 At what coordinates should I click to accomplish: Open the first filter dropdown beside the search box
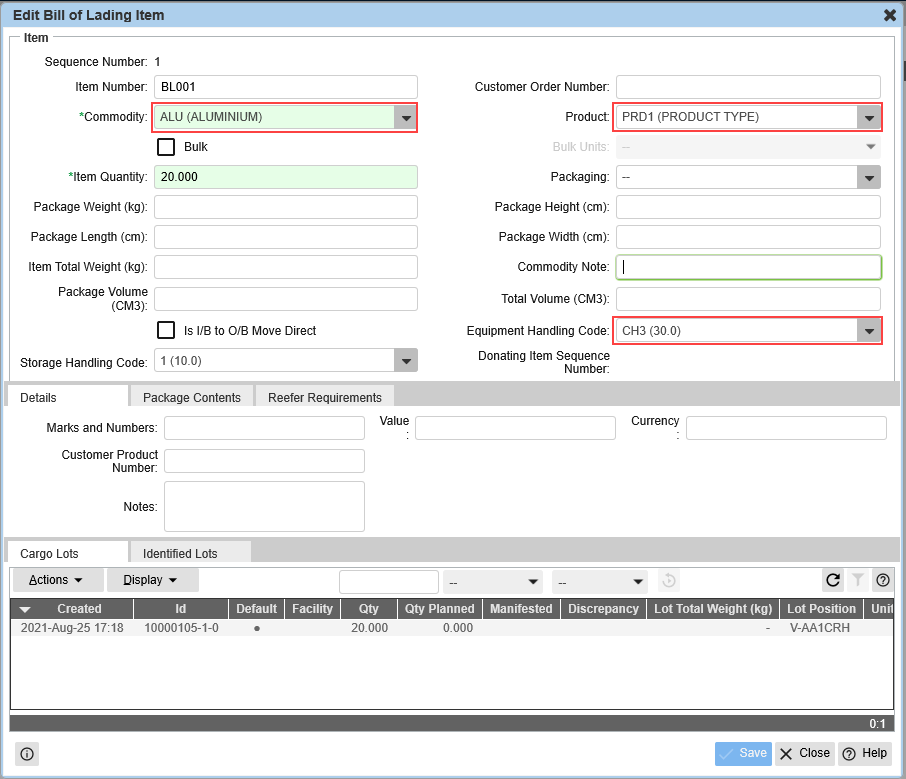493,582
